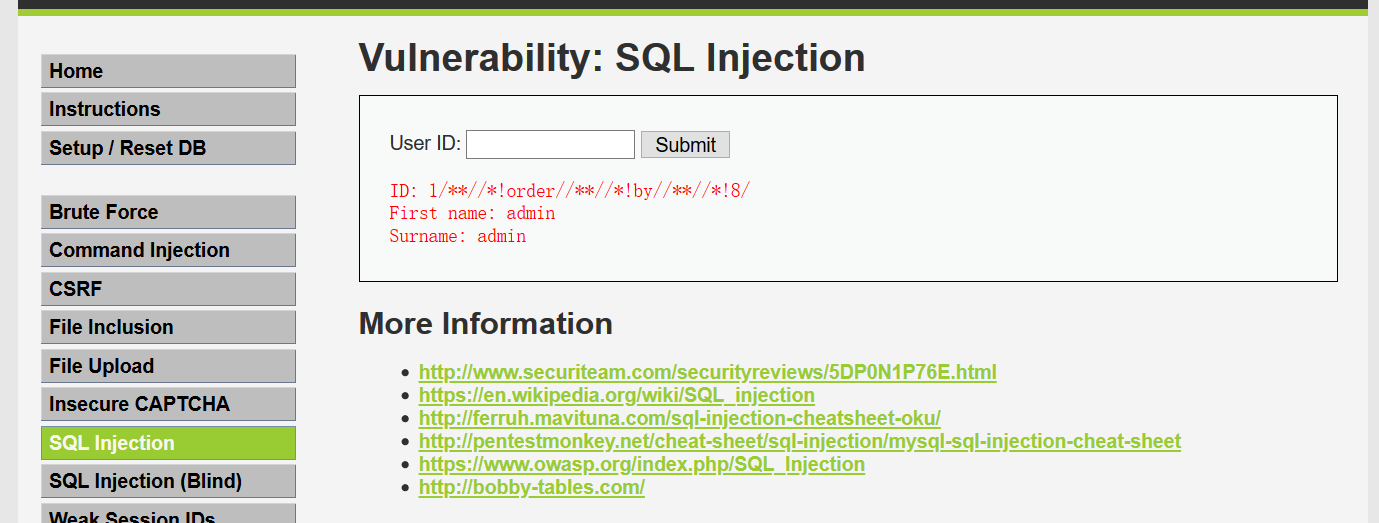Screen dimensions: 1379x523
Task: Follow the ferruh.mavituna.com cheatsheet link
Action: click(x=679, y=418)
